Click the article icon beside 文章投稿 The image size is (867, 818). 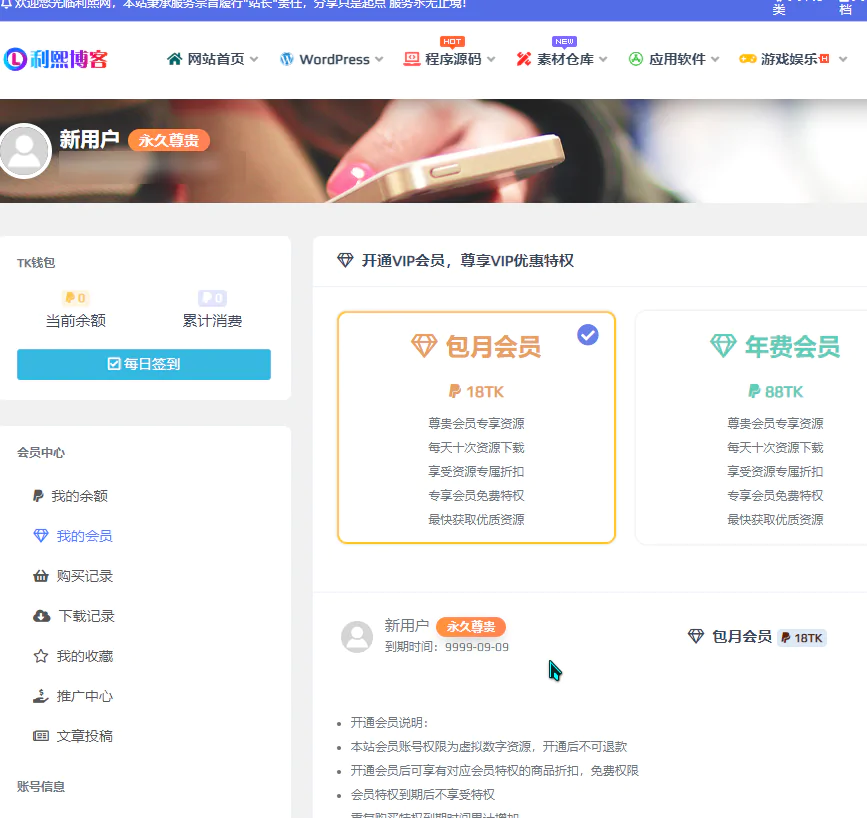pos(40,736)
